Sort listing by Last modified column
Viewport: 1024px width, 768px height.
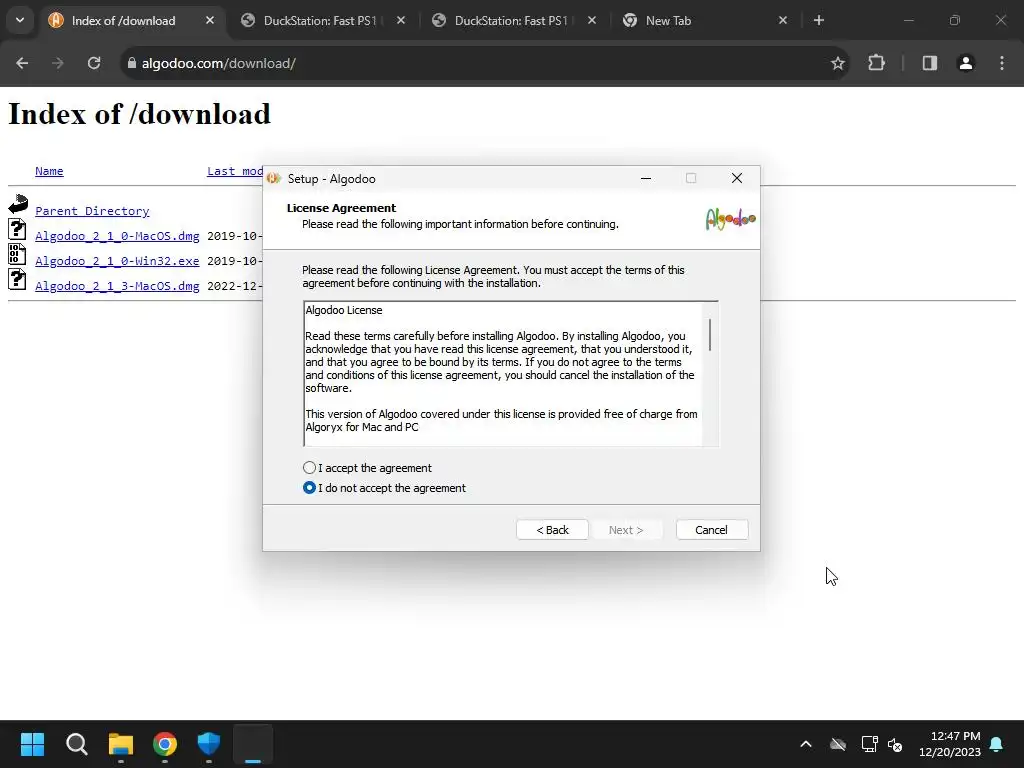click(x=235, y=171)
